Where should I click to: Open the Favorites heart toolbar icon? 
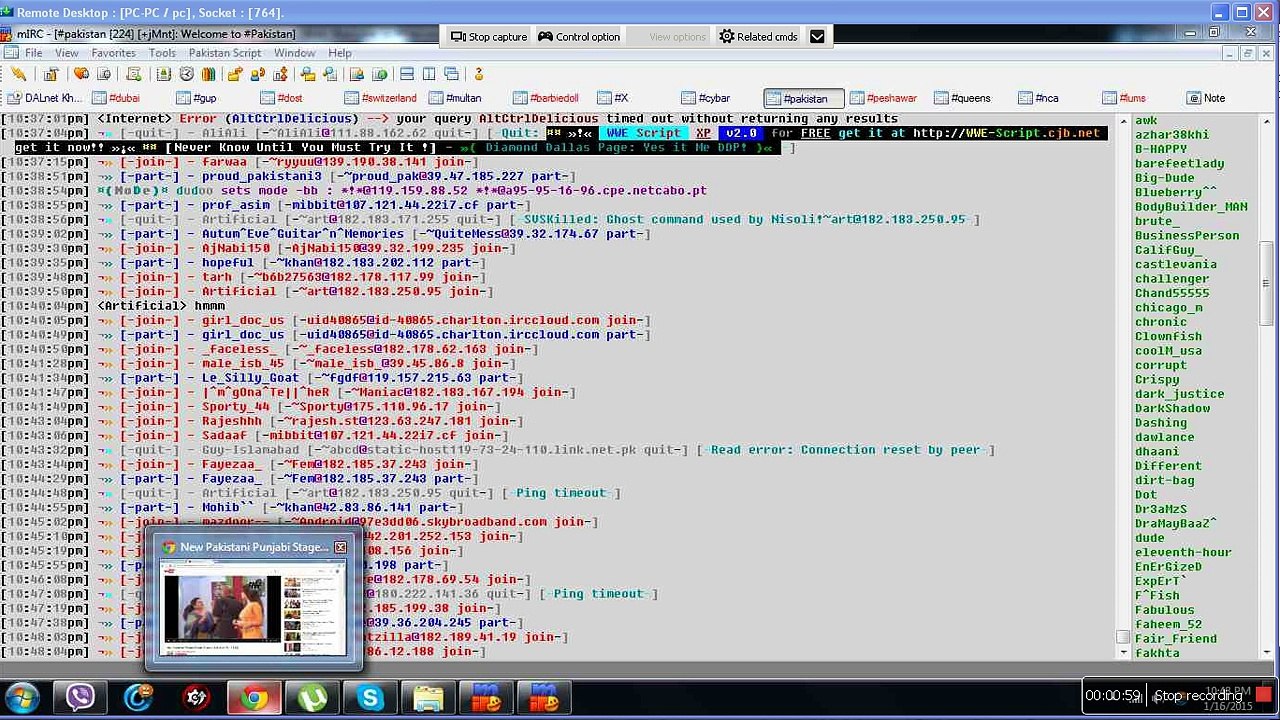tap(81, 74)
